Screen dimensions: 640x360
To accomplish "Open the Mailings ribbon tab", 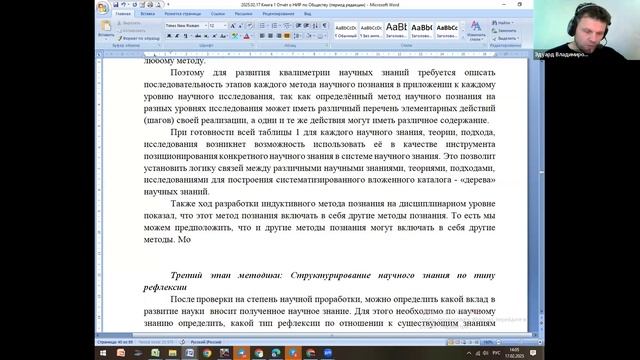I will tap(243, 14).
